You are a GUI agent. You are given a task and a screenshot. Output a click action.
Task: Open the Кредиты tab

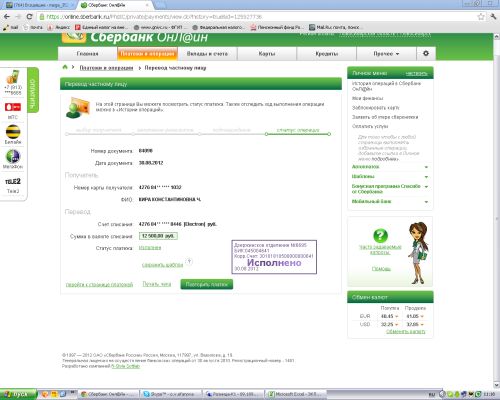[327, 53]
